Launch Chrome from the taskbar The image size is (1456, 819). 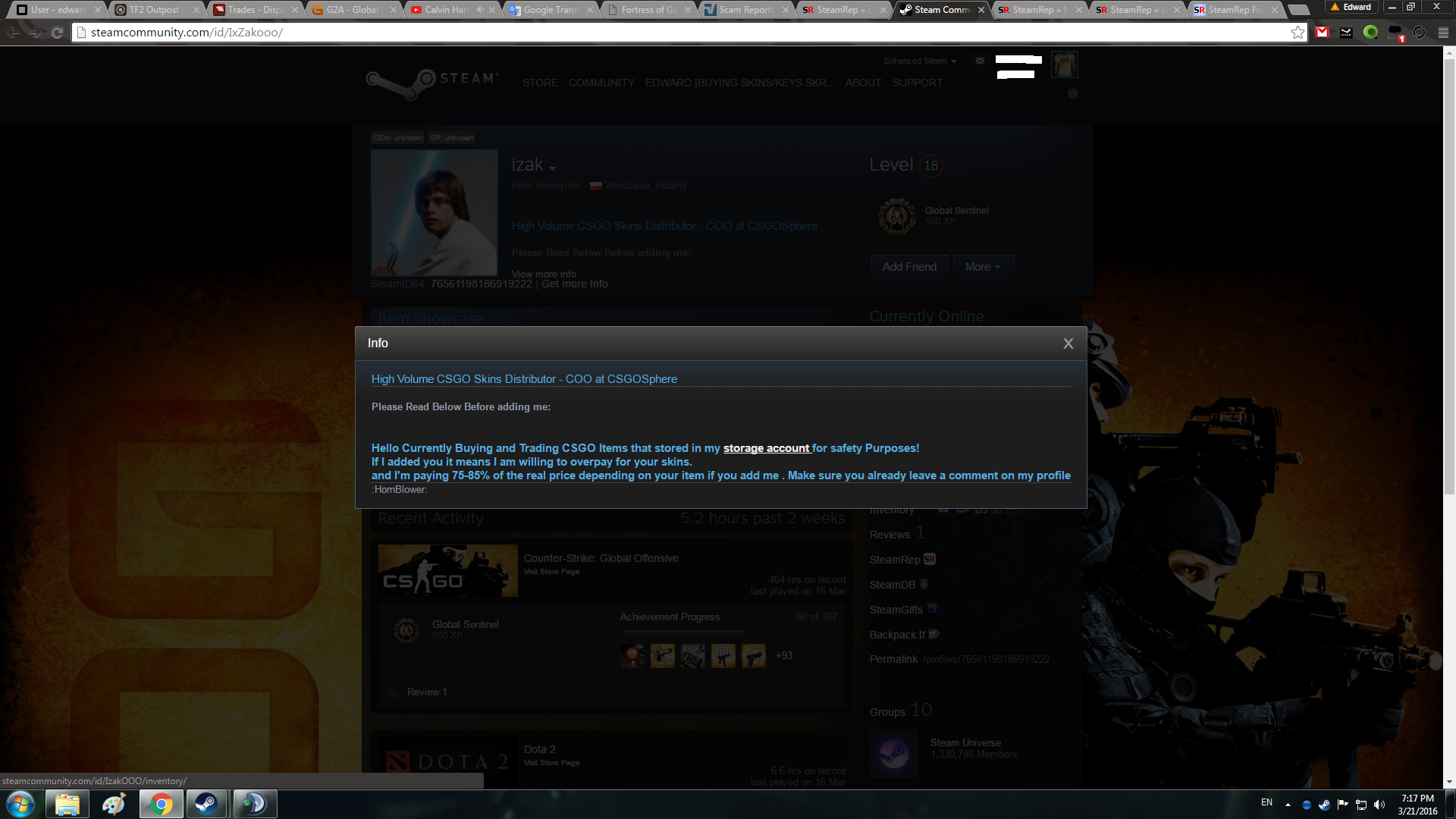click(161, 804)
